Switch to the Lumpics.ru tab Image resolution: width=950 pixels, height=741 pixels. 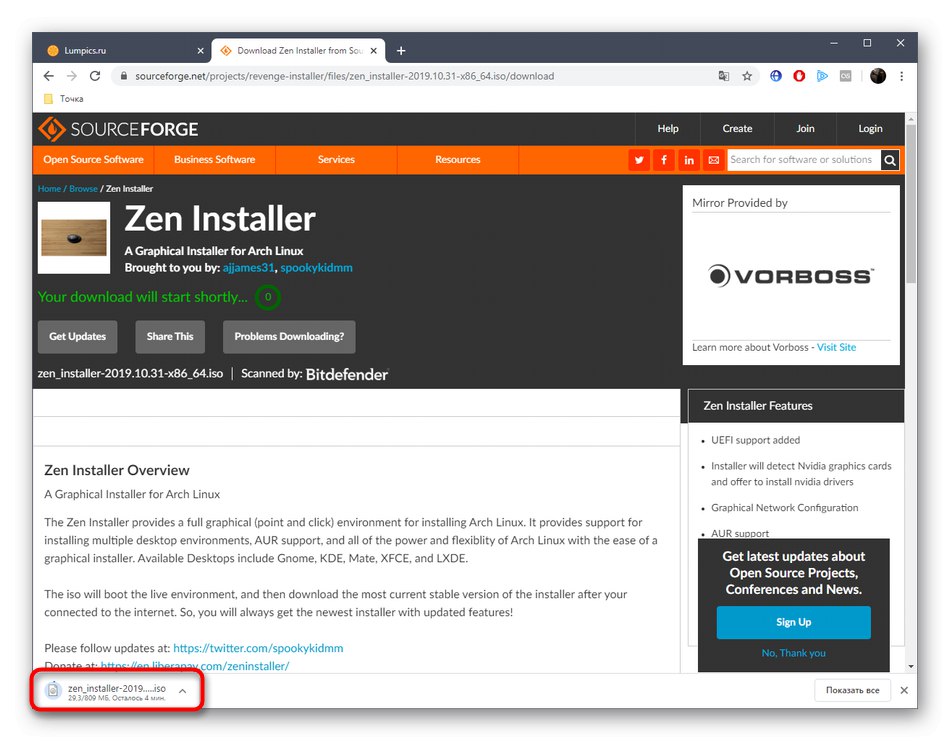point(124,51)
